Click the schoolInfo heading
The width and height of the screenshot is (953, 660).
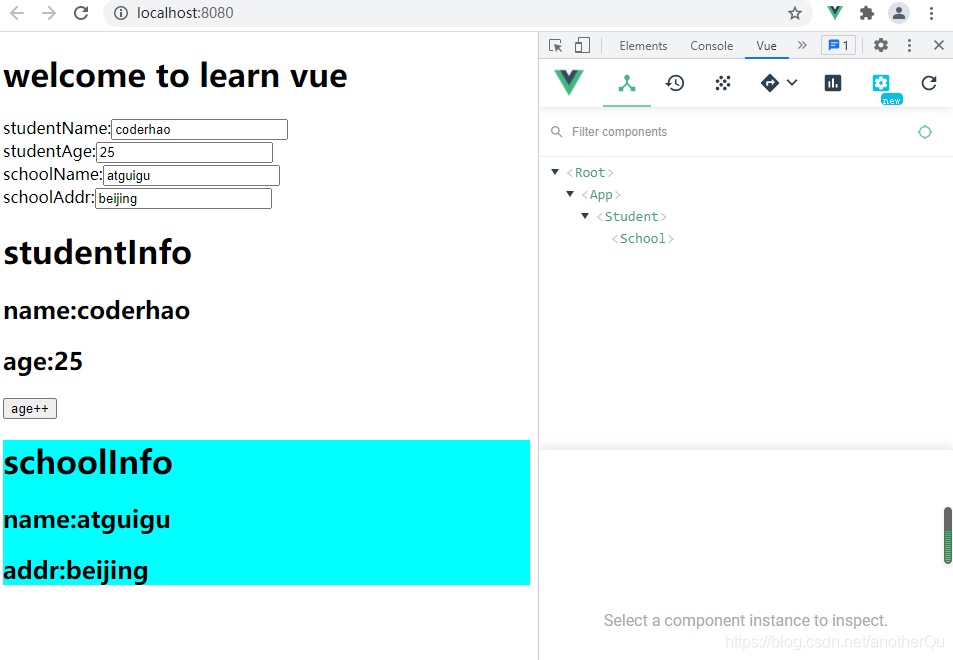[x=88, y=462]
